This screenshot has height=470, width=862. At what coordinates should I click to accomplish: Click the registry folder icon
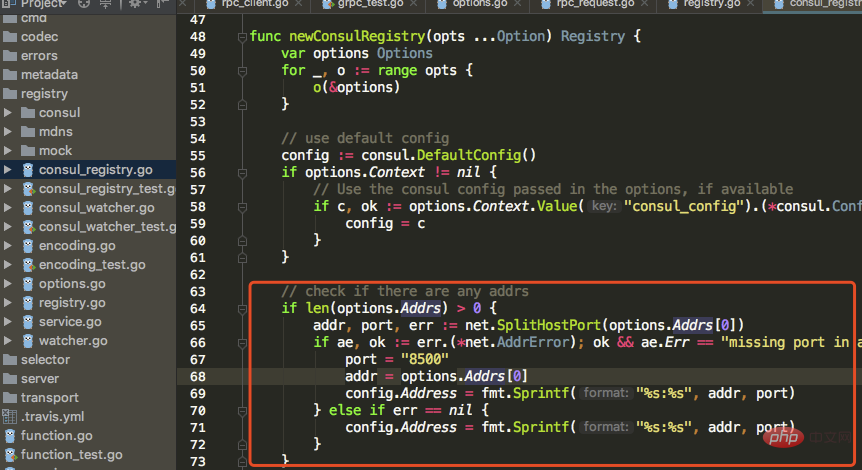(10, 93)
